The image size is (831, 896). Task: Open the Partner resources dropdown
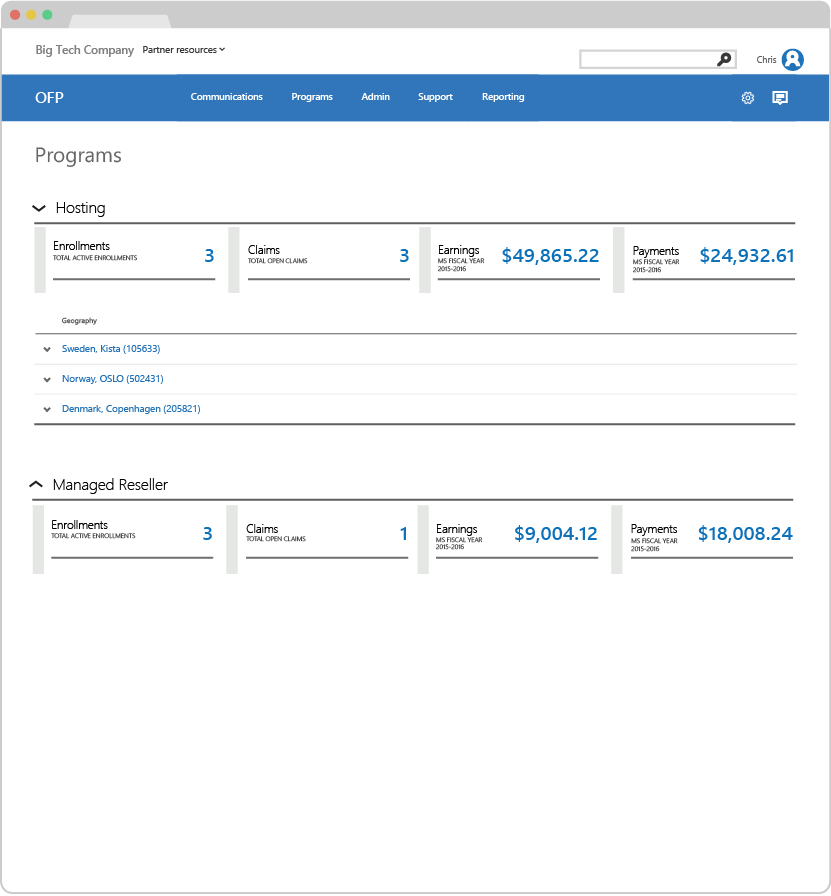[184, 49]
